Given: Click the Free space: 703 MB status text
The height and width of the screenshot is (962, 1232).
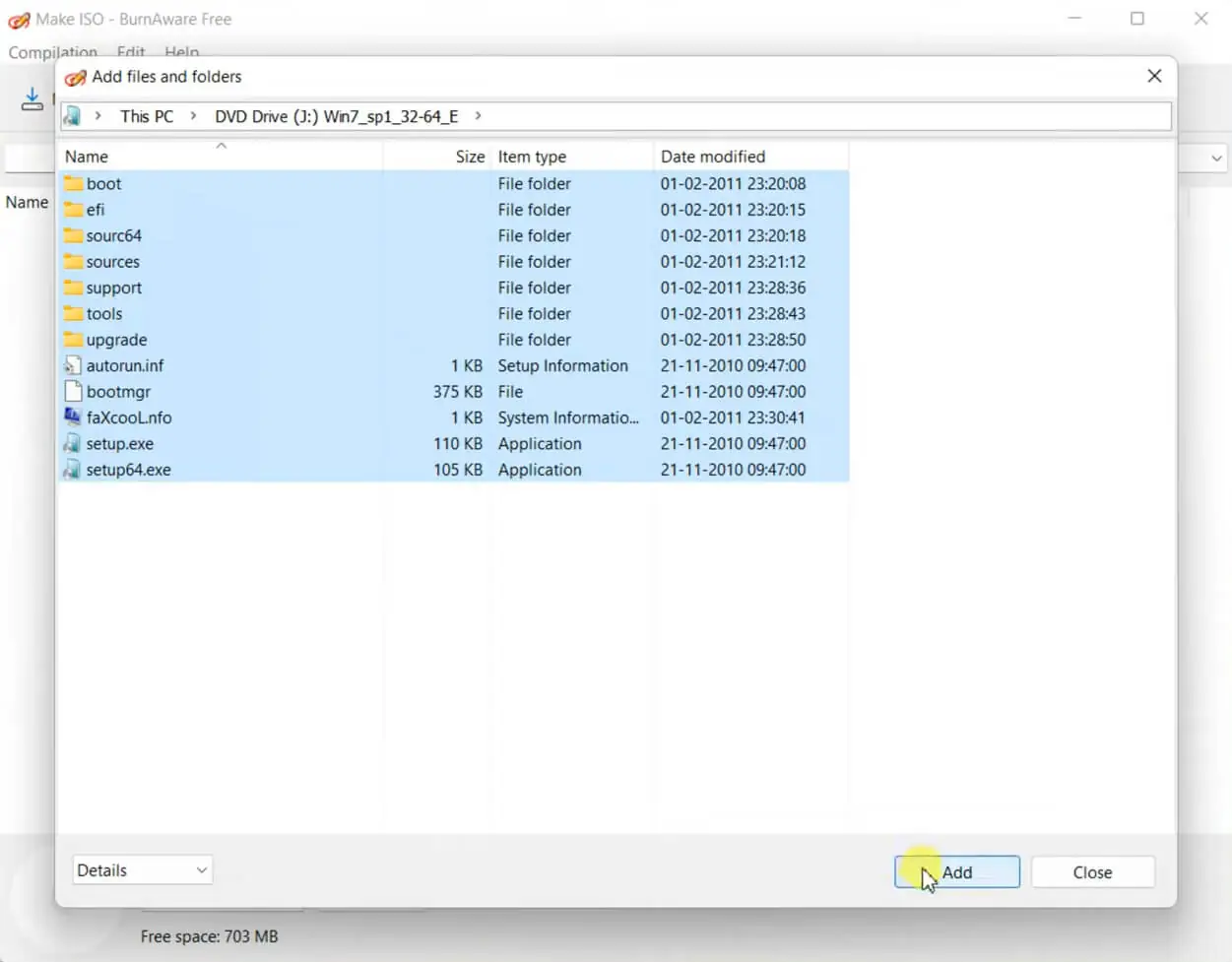Looking at the screenshot, I should [x=209, y=936].
